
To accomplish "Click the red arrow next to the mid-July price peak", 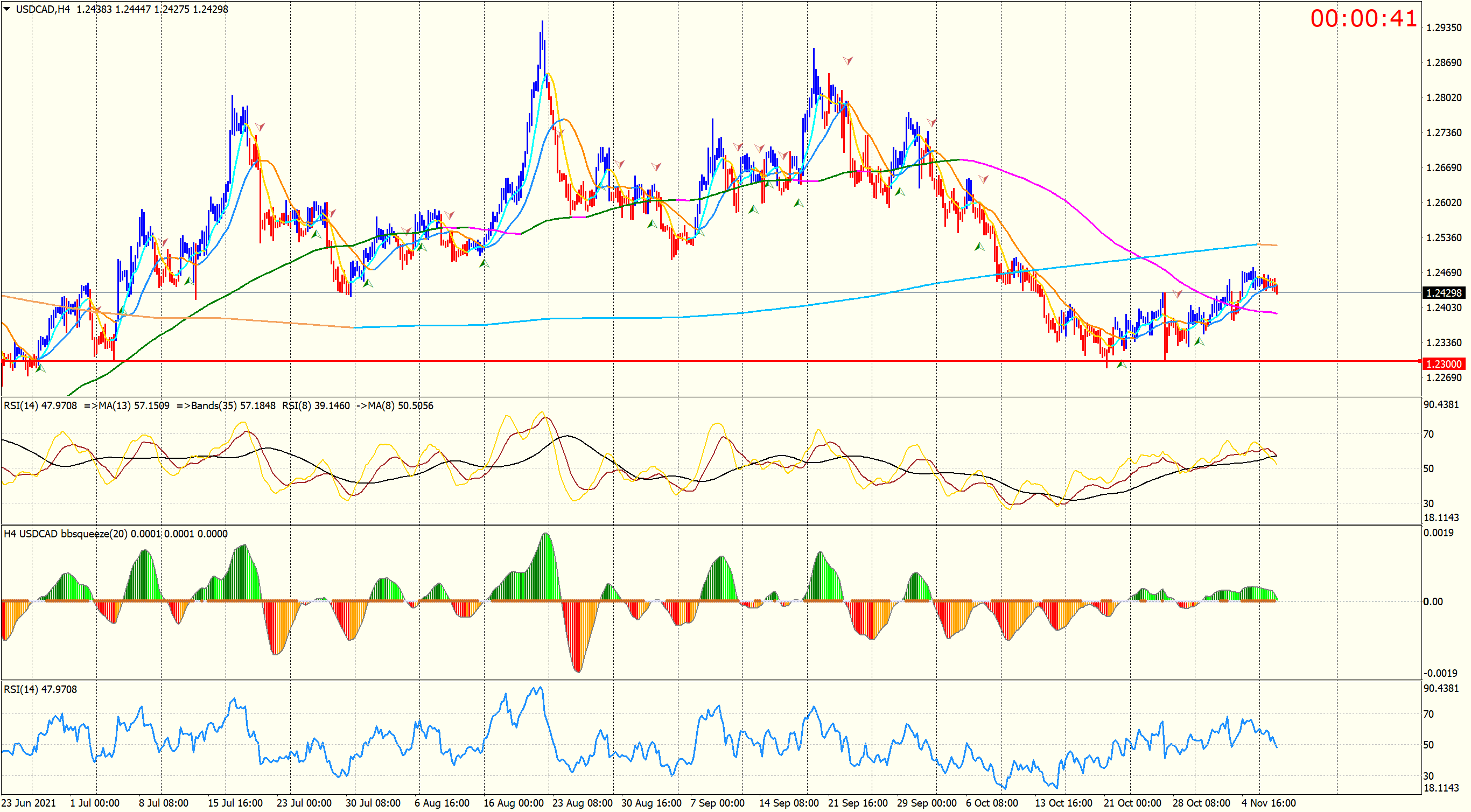I will 260,126.
